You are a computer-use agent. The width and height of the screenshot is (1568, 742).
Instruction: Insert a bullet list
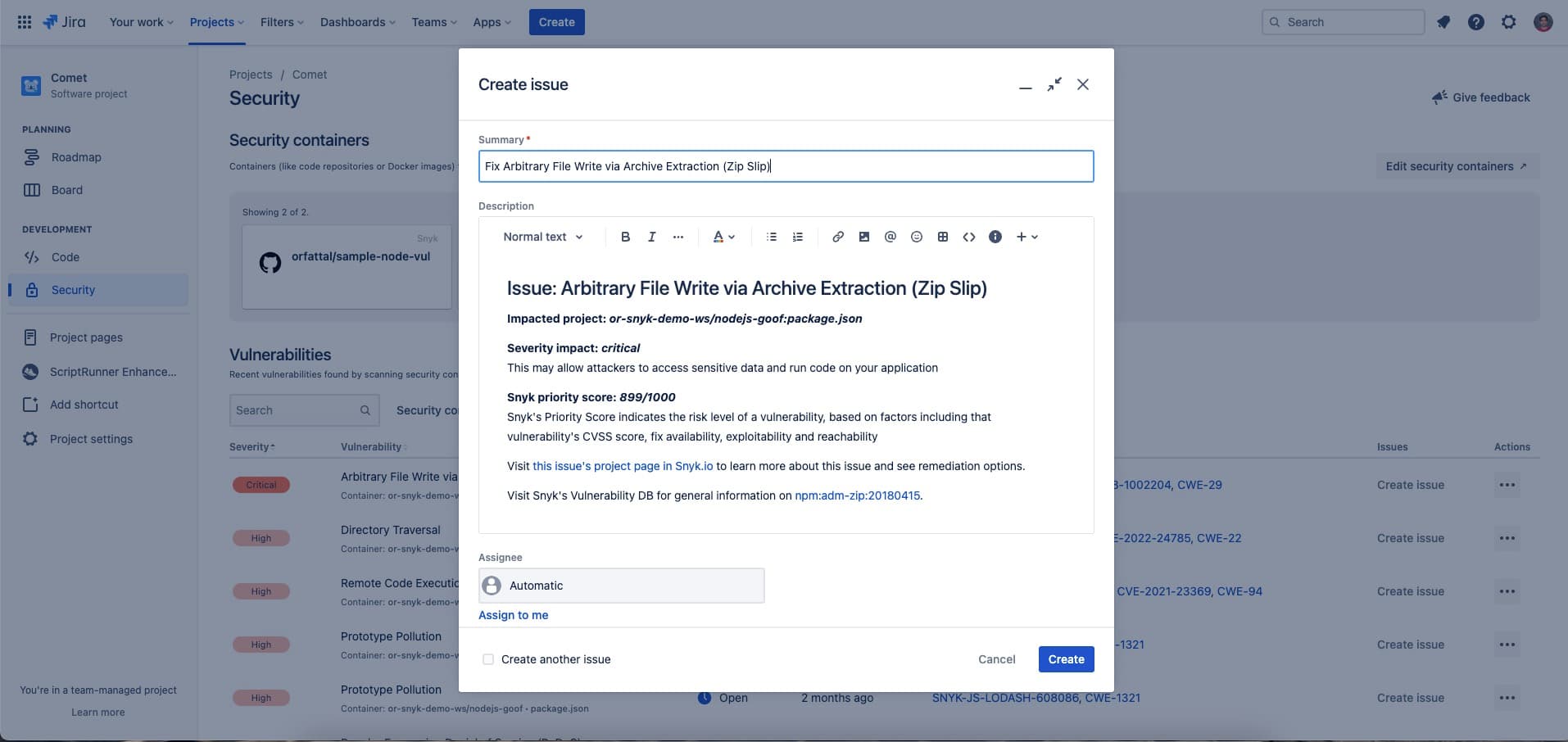(x=771, y=237)
